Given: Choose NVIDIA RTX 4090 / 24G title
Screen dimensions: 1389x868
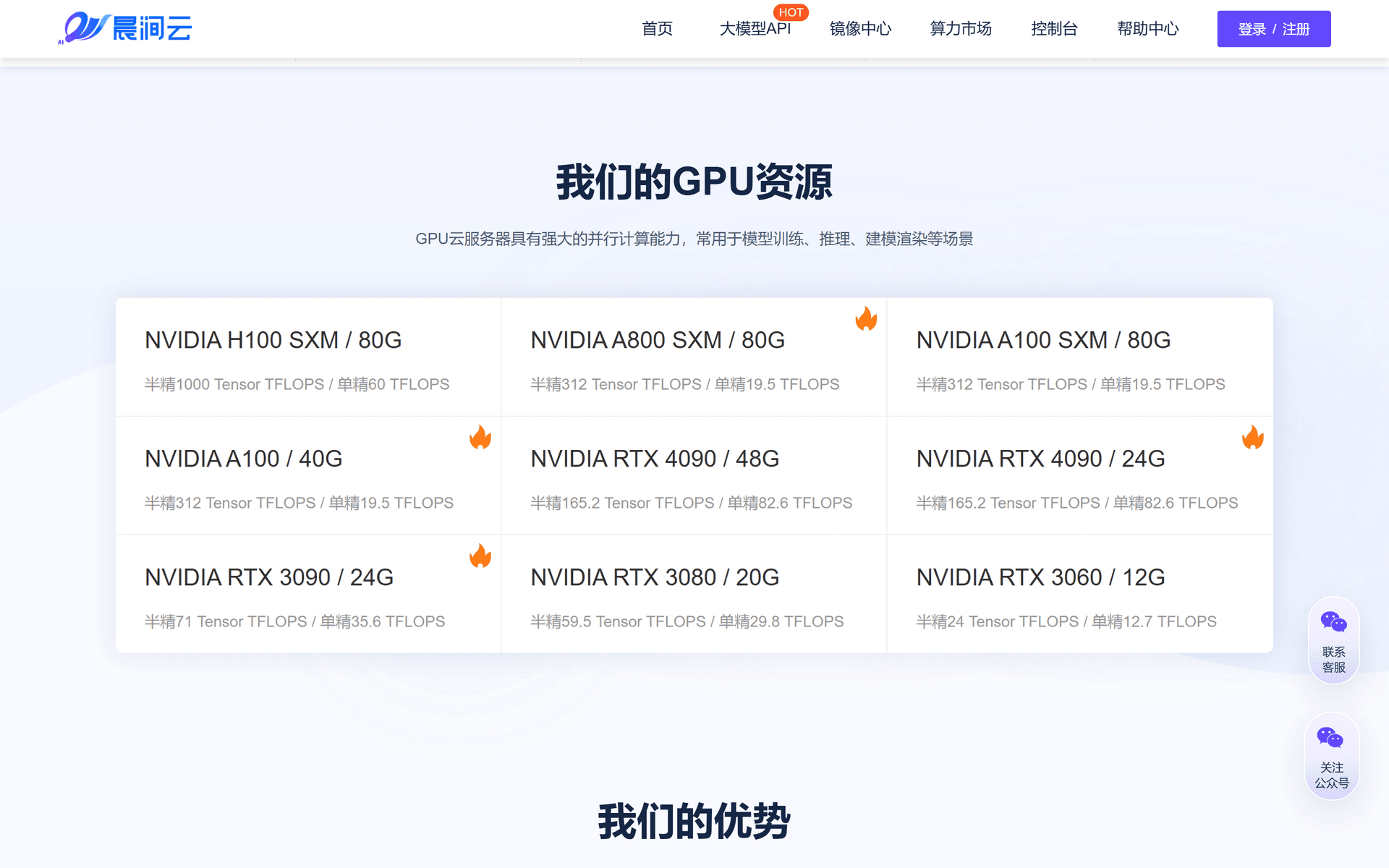Looking at the screenshot, I should (1041, 459).
